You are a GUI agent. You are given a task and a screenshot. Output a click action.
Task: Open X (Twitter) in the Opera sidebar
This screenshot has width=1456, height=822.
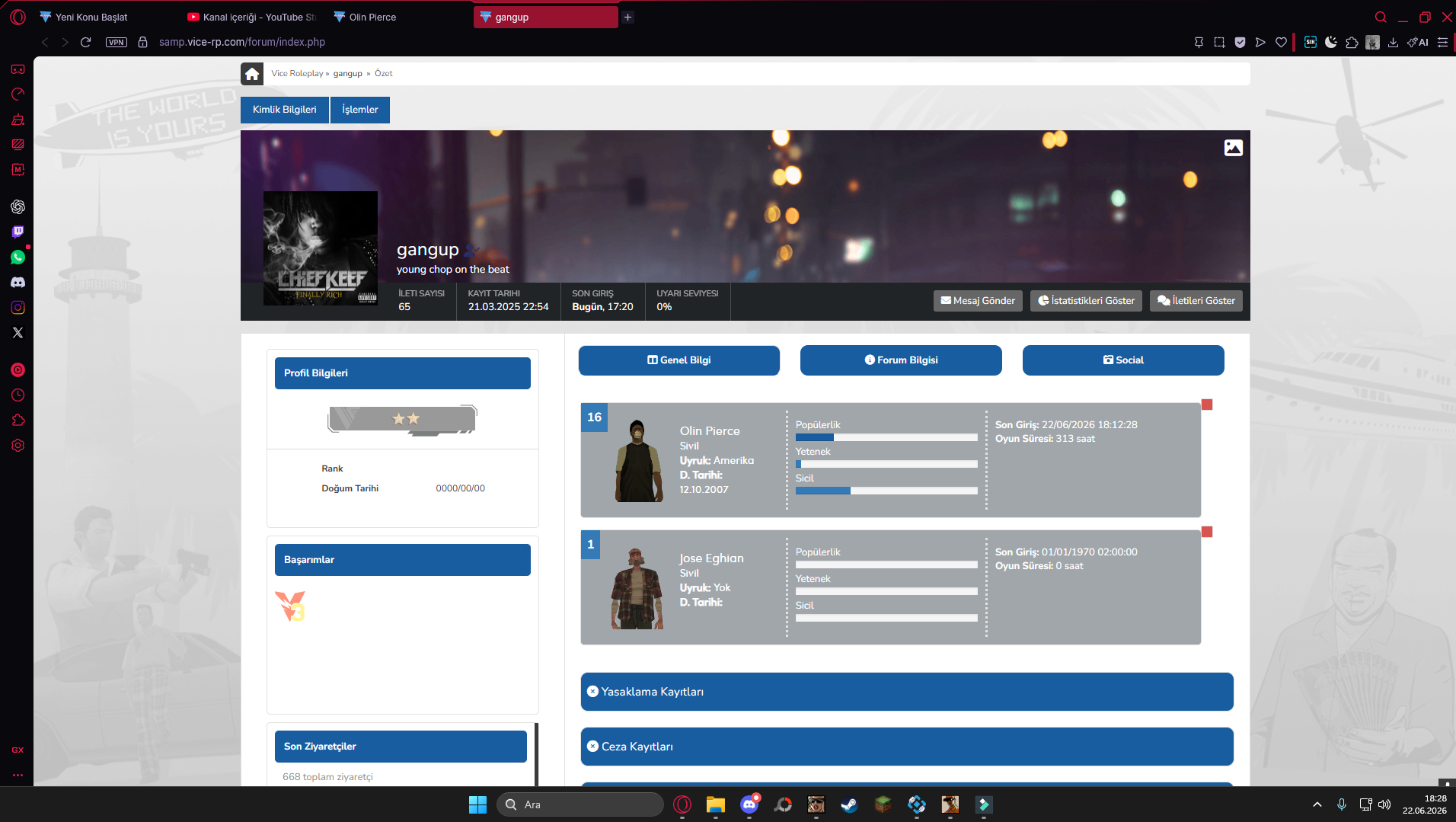(18, 332)
